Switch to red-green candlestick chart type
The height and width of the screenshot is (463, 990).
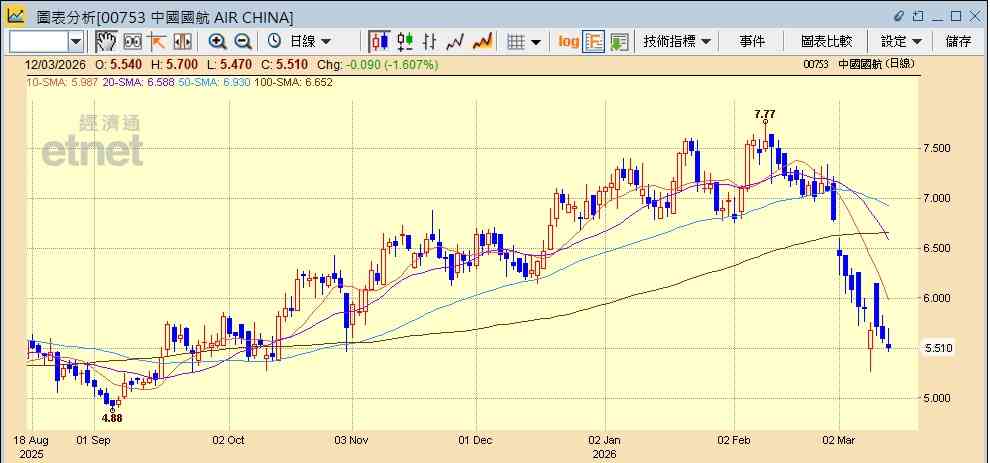tap(405, 42)
